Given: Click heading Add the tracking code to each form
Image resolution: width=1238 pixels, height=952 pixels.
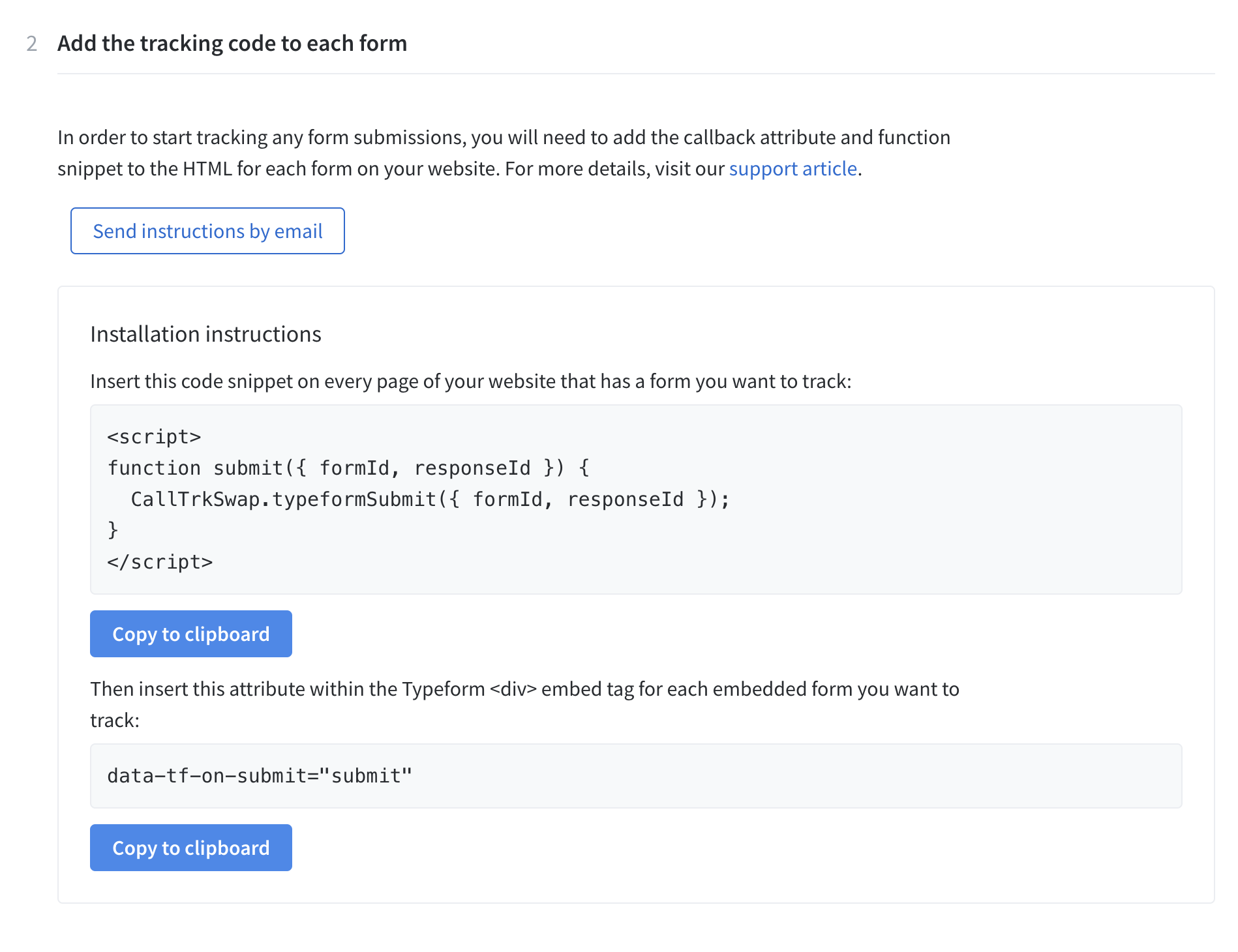Looking at the screenshot, I should point(232,44).
